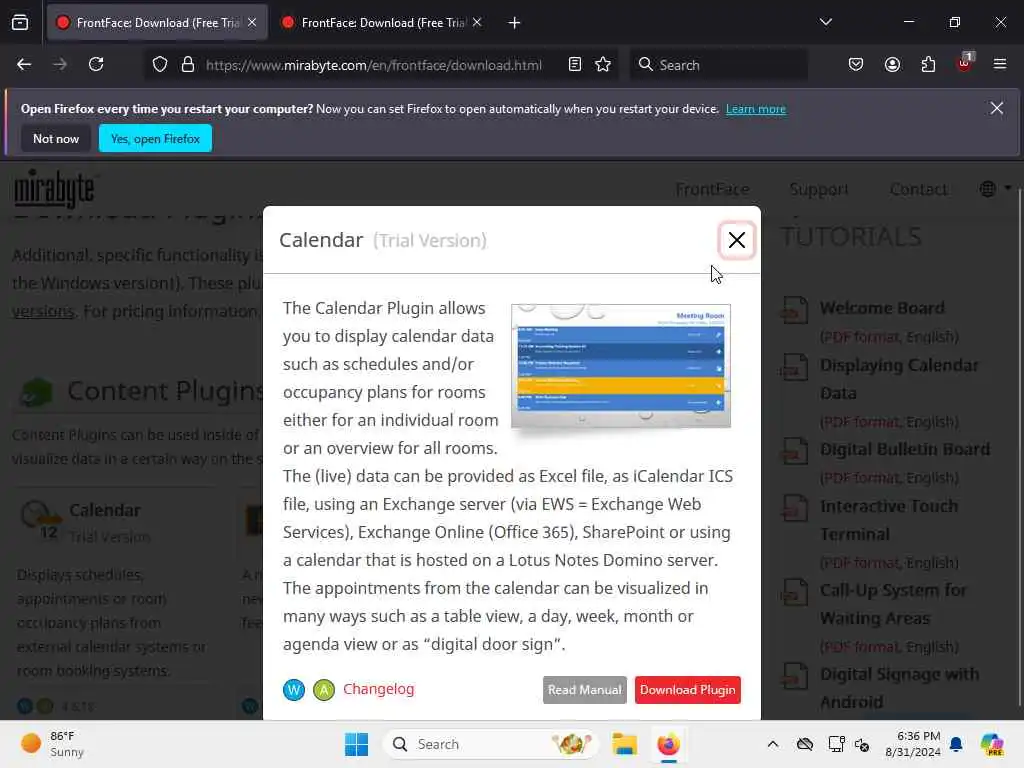Open the Firefox application menu
The image size is (1024, 768).
pos(1000,65)
